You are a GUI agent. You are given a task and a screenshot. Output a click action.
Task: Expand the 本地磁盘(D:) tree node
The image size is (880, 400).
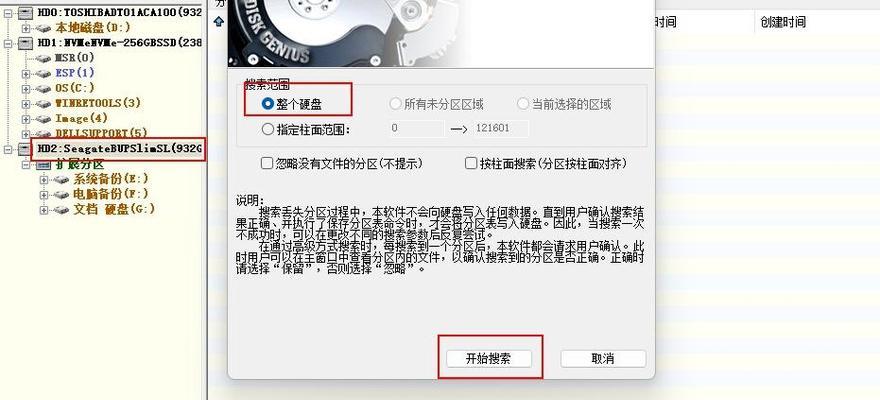(26, 27)
